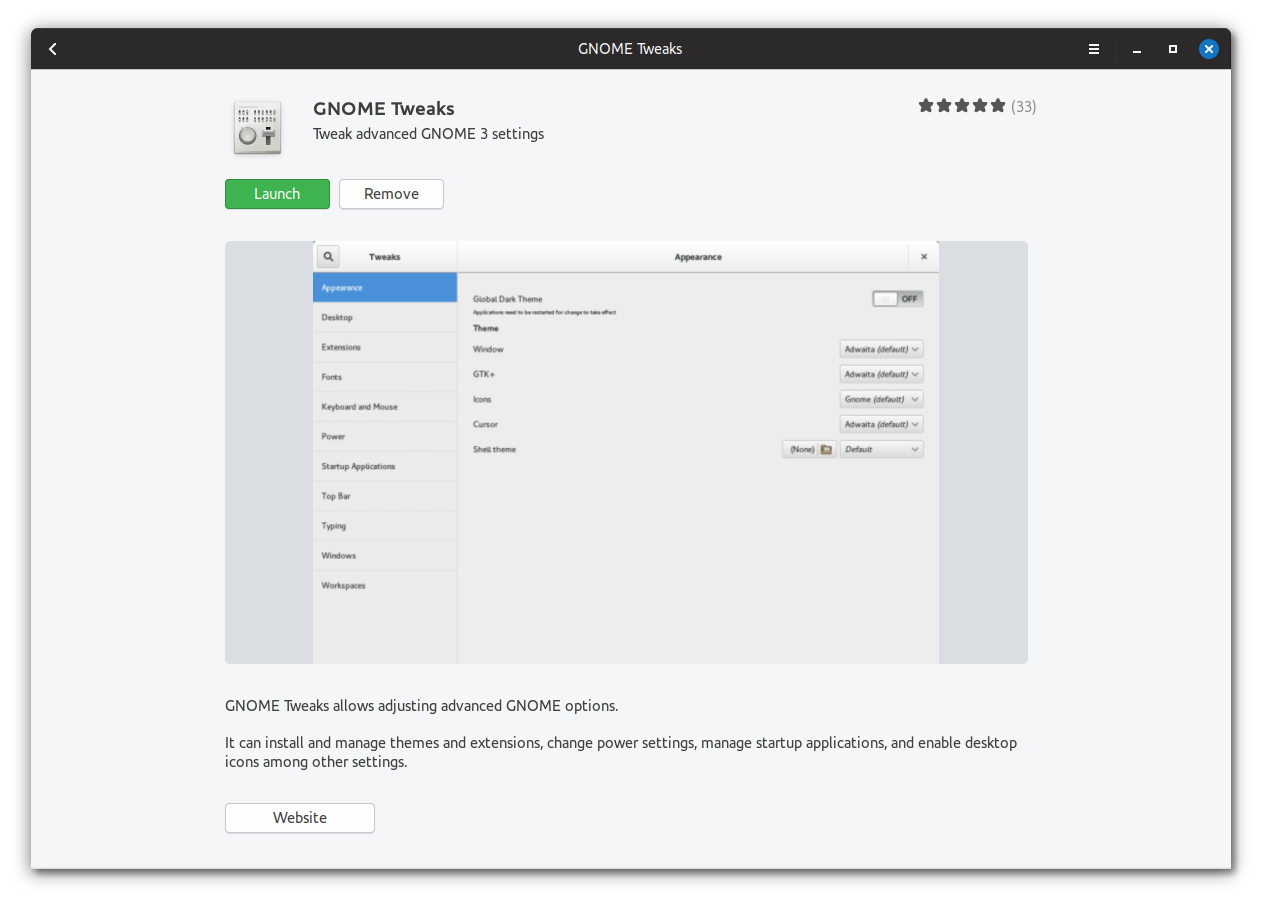Open the hamburger menu in title bar
1266x907 pixels.
(x=1094, y=49)
